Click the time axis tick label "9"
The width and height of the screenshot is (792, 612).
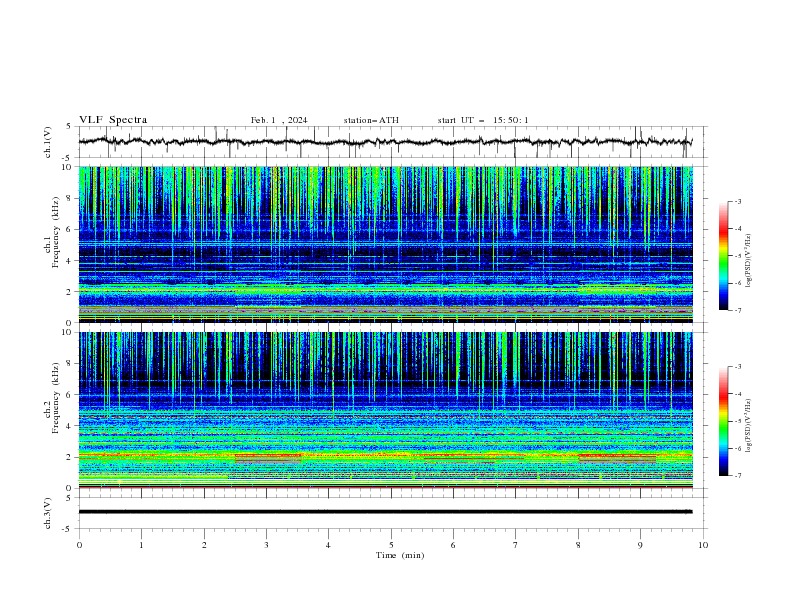(640, 545)
